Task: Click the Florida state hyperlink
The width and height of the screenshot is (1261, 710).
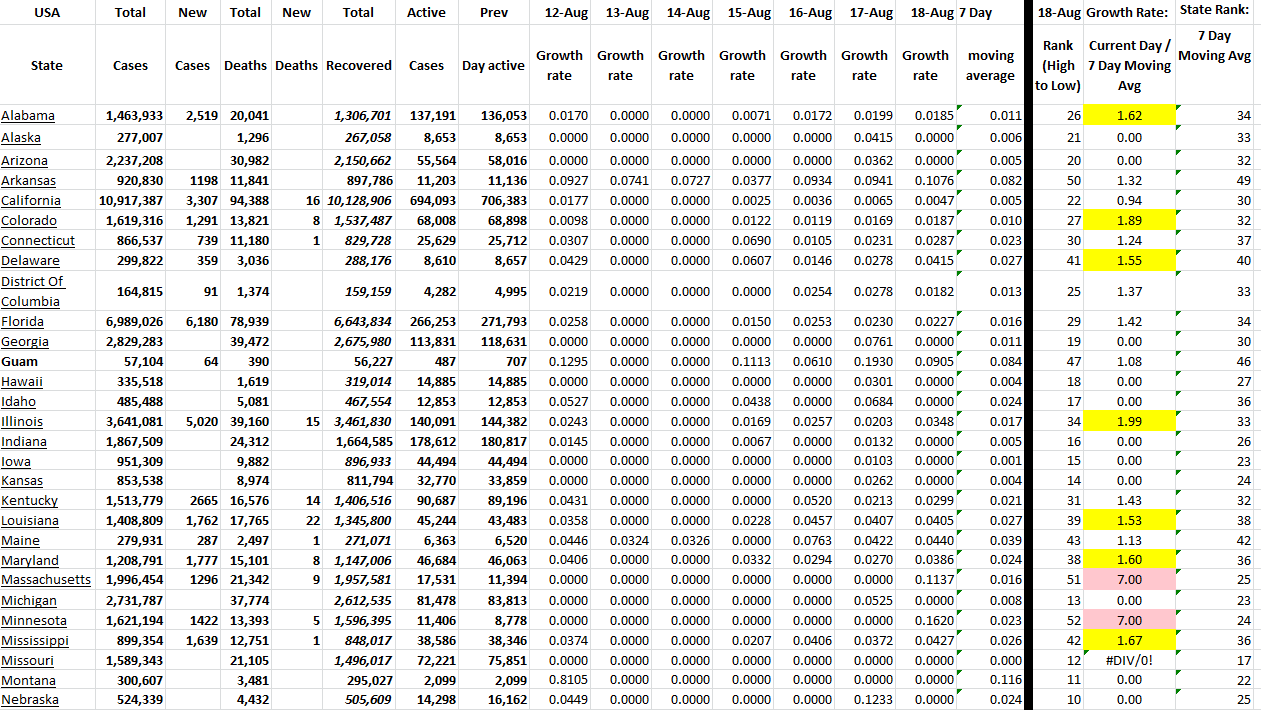Action: click(23, 322)
